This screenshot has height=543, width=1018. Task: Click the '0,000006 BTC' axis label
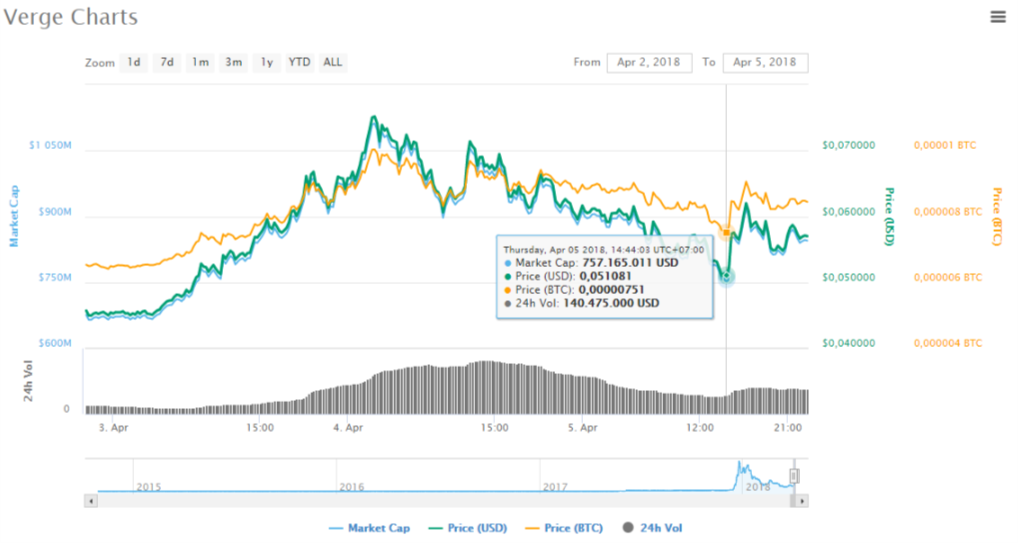pos(948,278)
